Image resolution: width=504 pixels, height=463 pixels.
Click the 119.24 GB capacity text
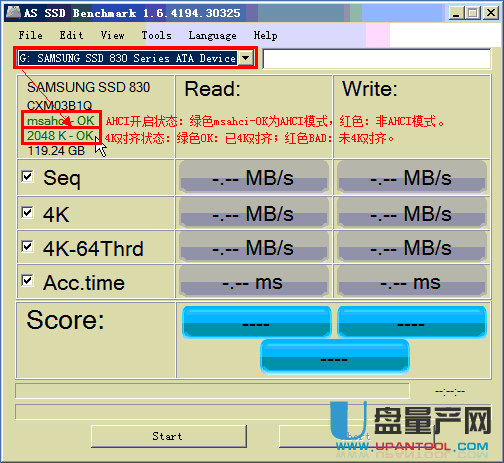tap(56, 151)
